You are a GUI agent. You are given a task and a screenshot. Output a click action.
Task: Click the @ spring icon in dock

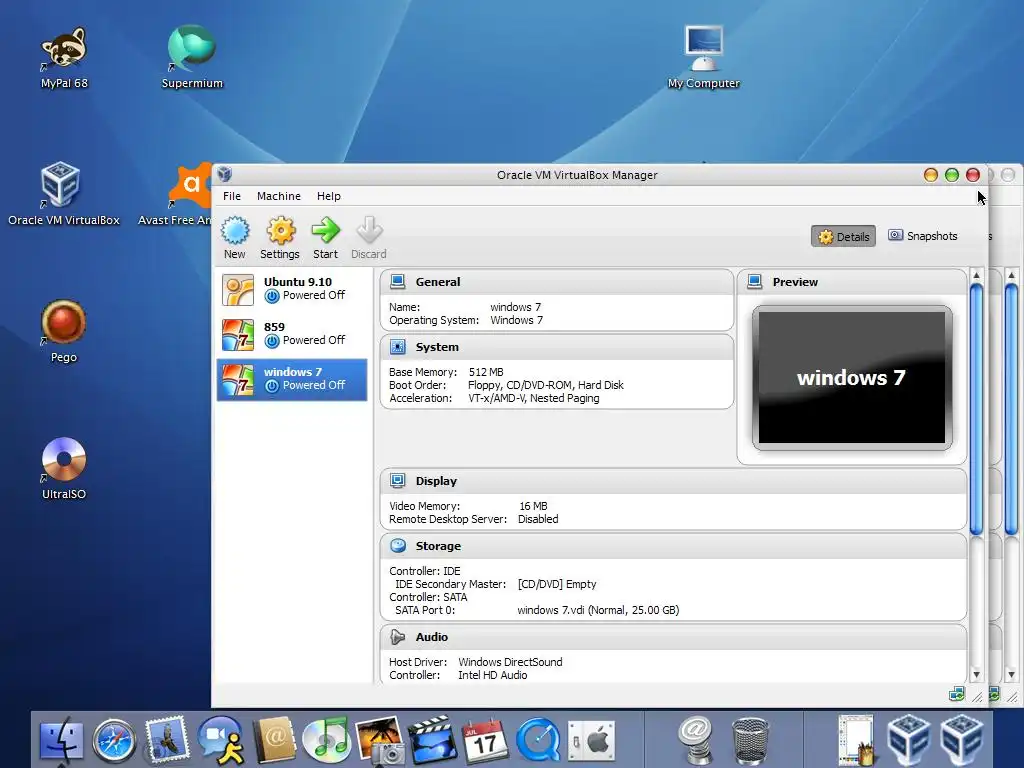coord(695,740)
